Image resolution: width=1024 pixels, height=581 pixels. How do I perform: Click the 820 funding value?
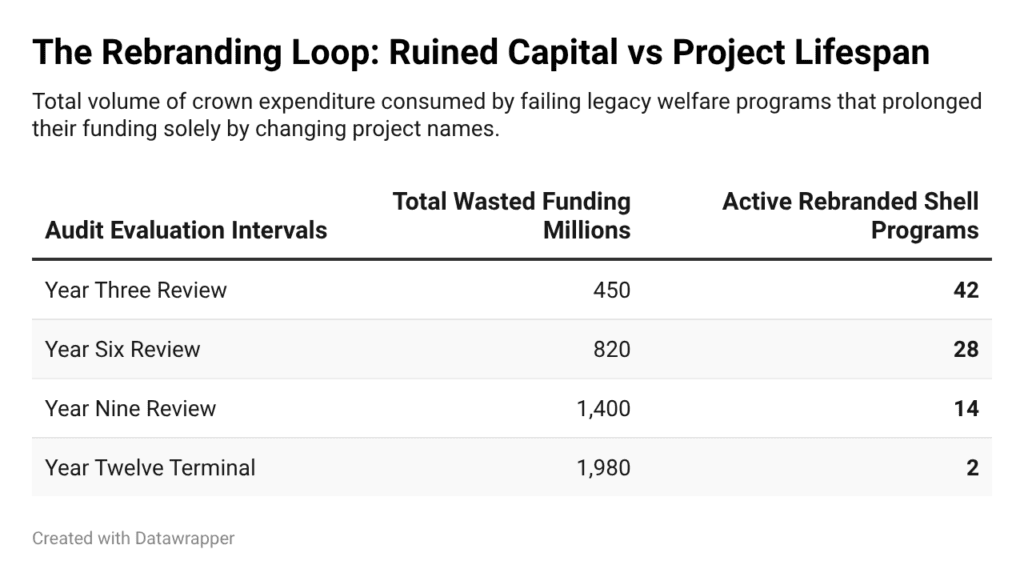coord(612,349)
